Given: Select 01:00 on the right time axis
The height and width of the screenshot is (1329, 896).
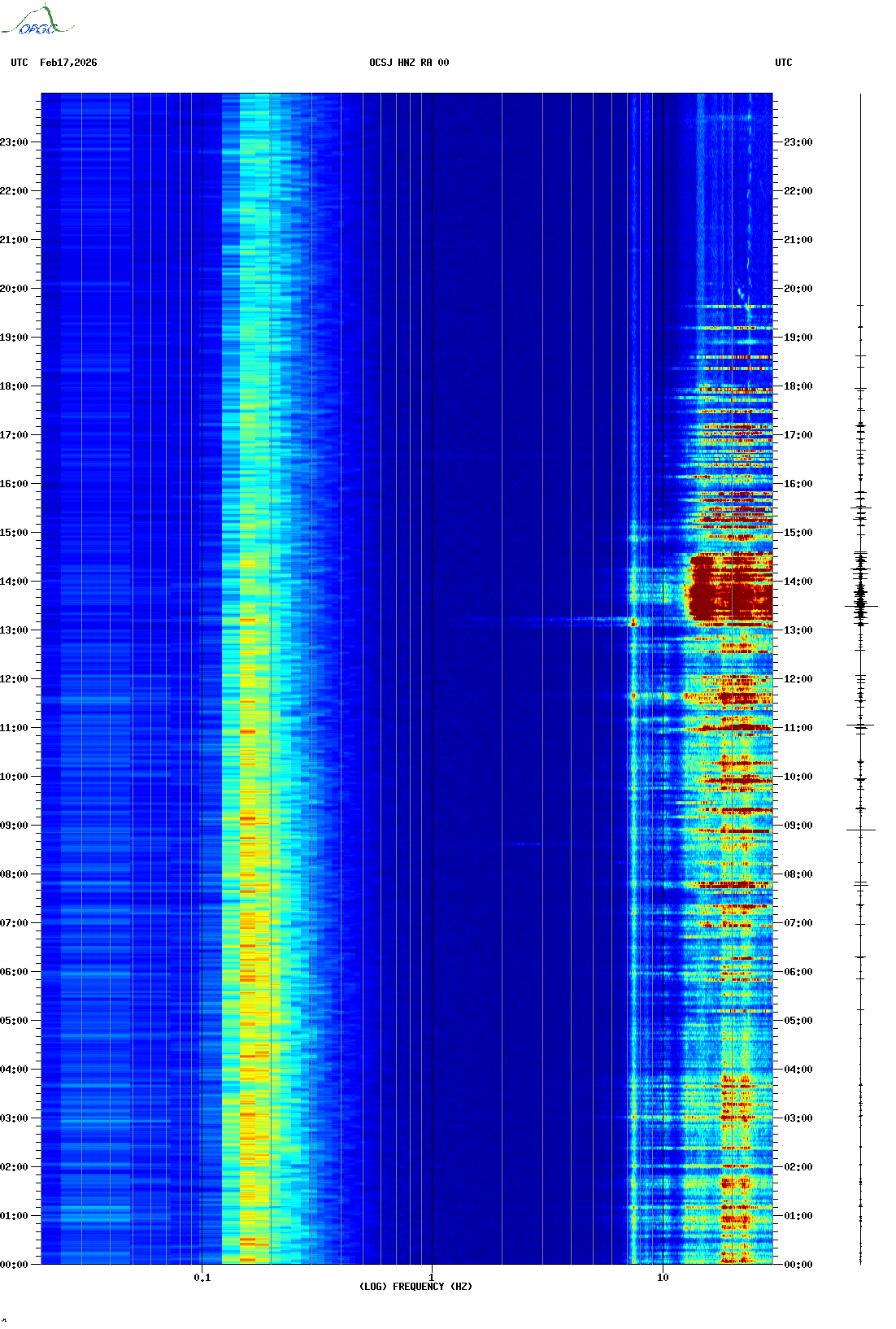Looking at the screenshot, I should (798, 1216).
